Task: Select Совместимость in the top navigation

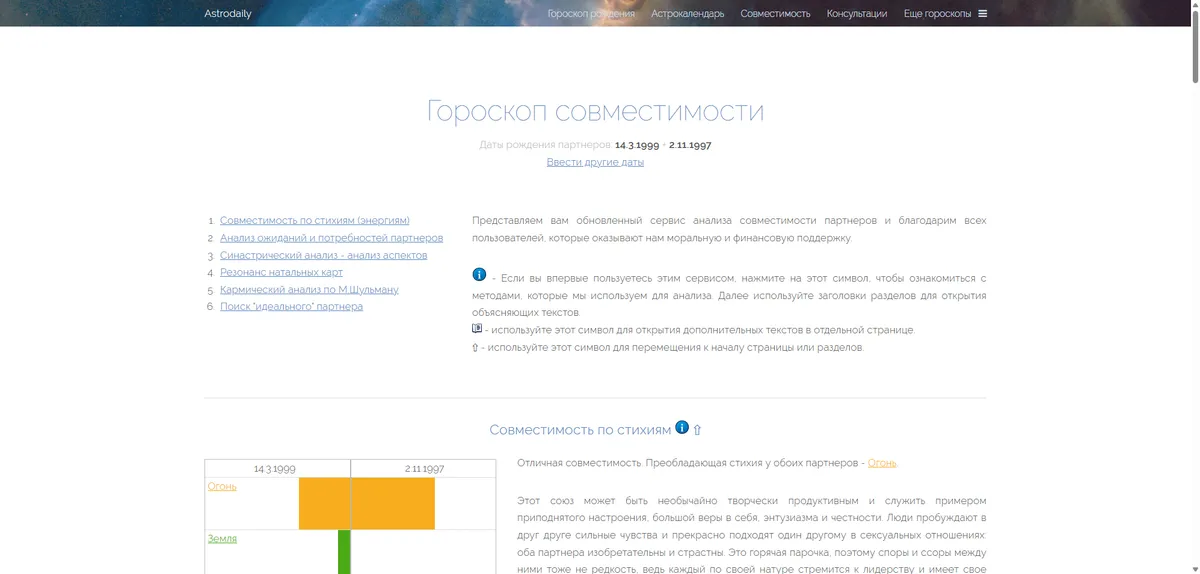Action: [775, 14]
